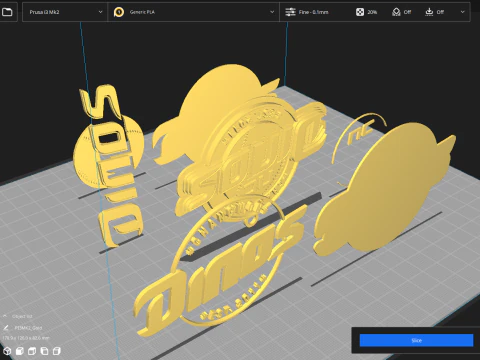The height and width of the screenshot is (360, 480).
Task: Switch to the top view cube icon
Action: tap(32, 351)
